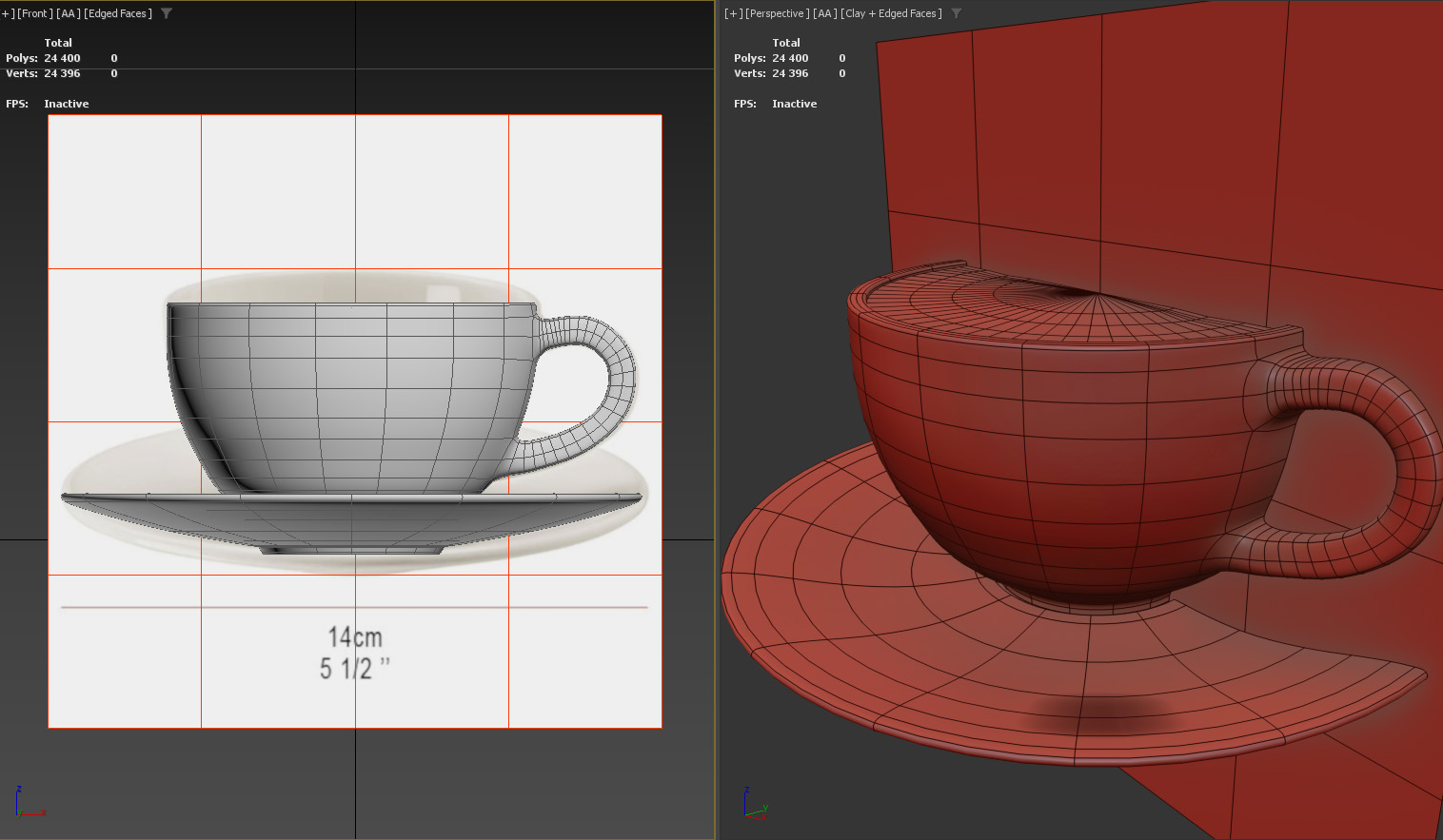
Task: Toggle [Edged Faces] display in the Front viewport
Action: point(118,13)
